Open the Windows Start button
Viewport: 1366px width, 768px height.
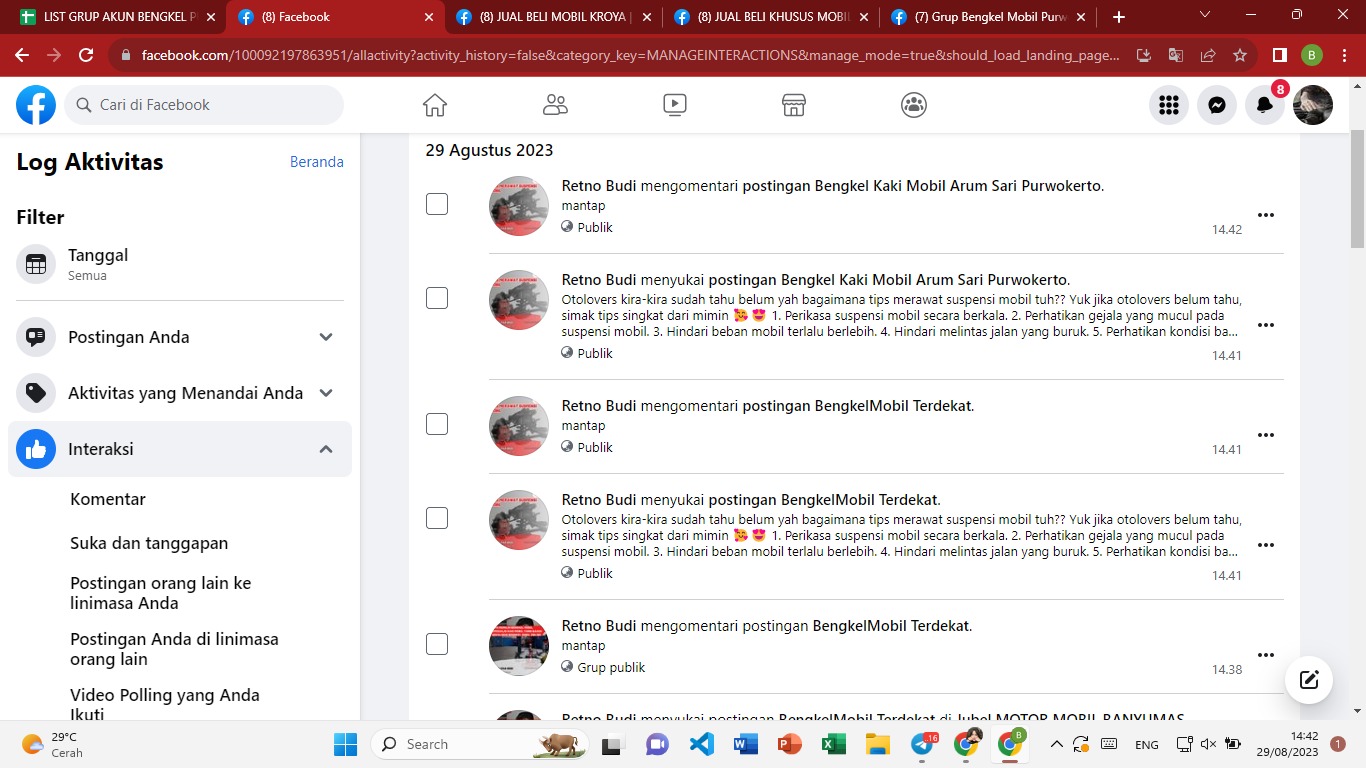click(345, 744)
